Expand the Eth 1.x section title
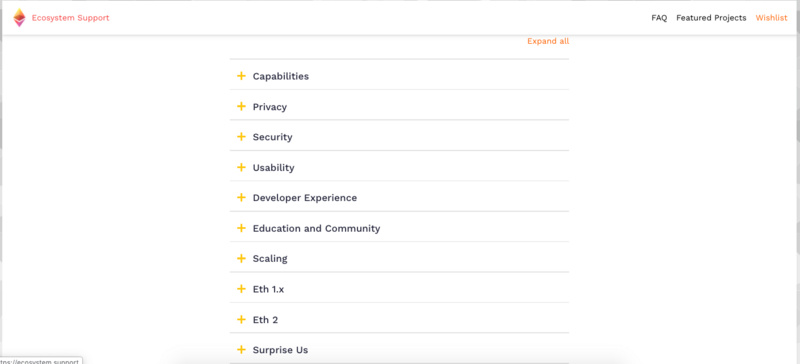This screenshot has width=800, height=364. (268, 289)
